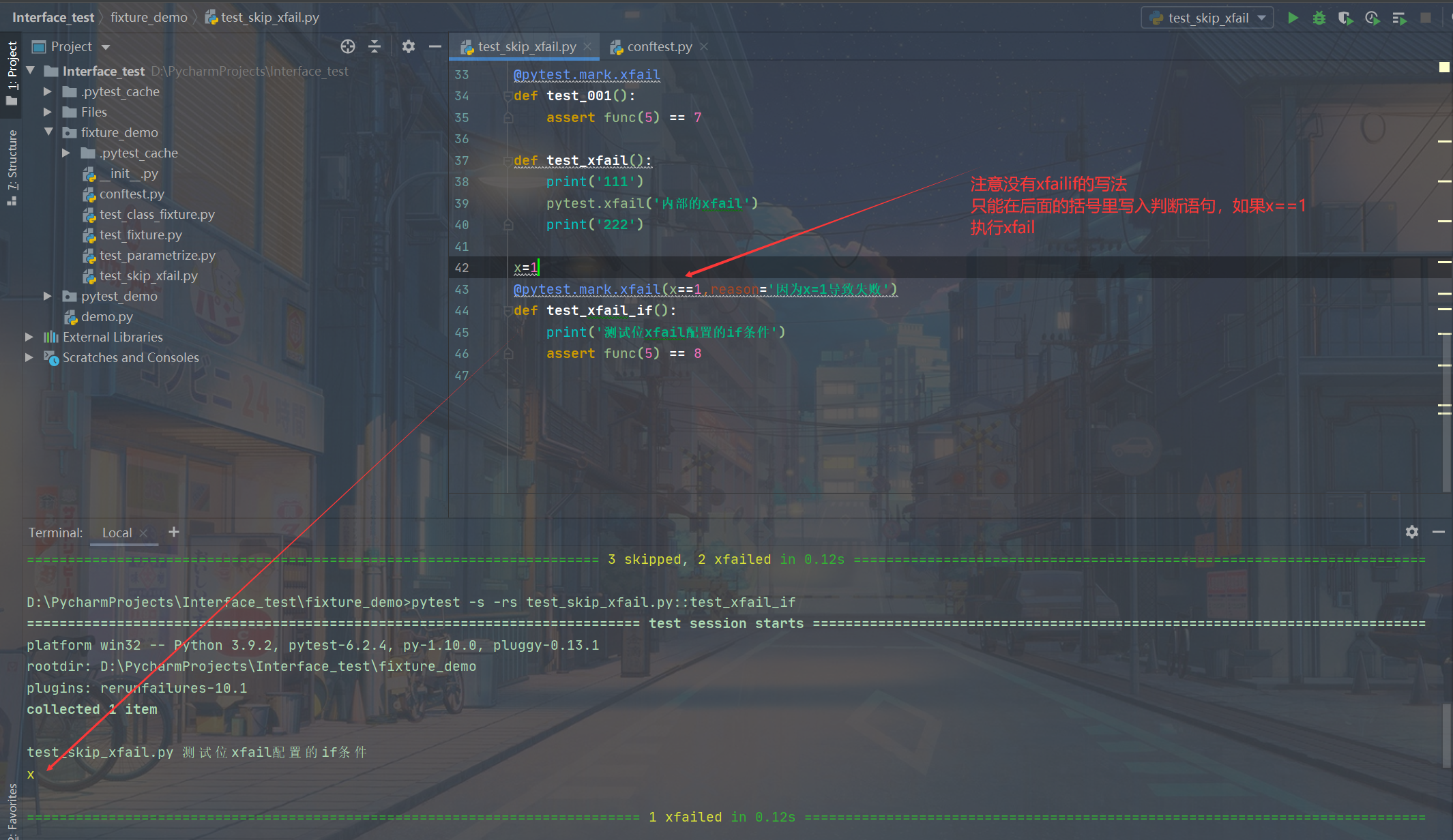The height and width of the screenshot is (840, 1453).
Task: Expand the pytest_demo folder
Action: point(48,296)
